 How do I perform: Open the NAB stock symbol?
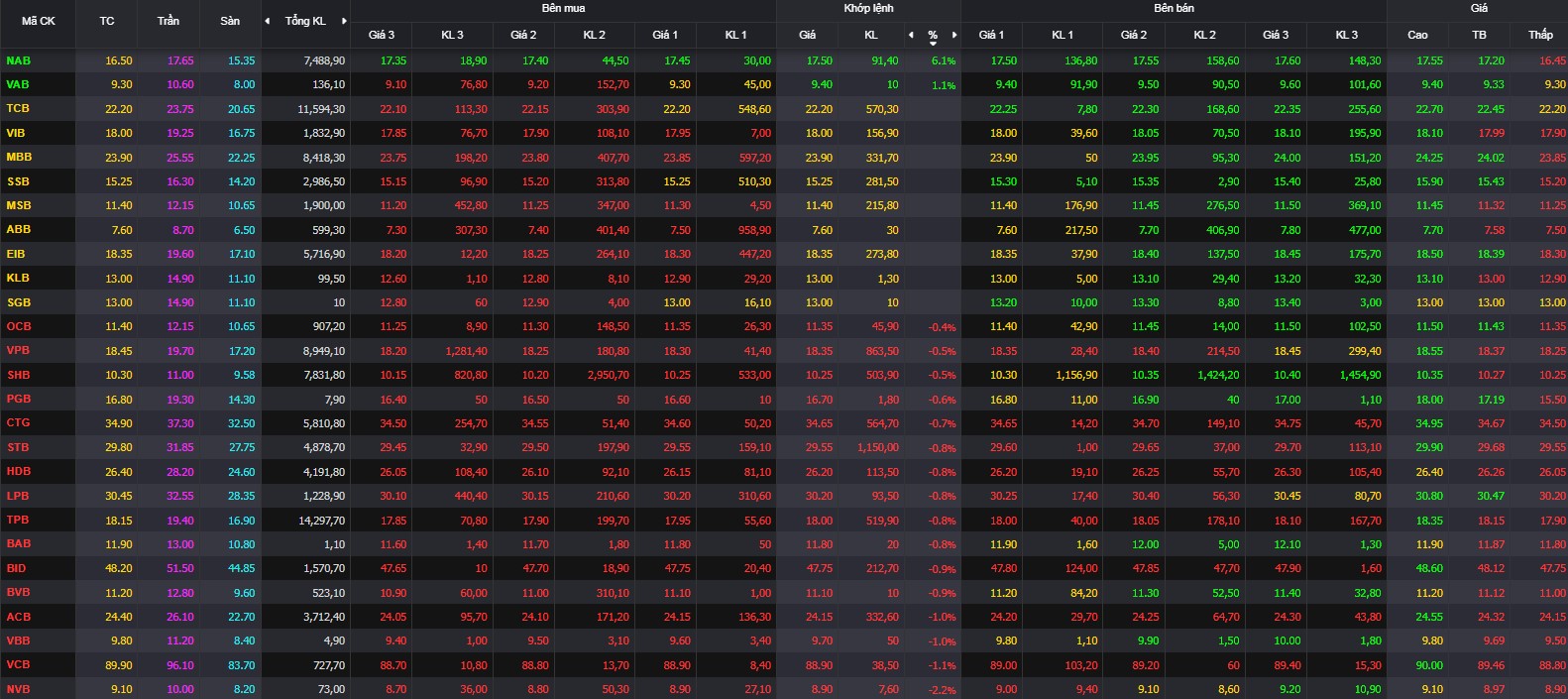pos(19,60)
